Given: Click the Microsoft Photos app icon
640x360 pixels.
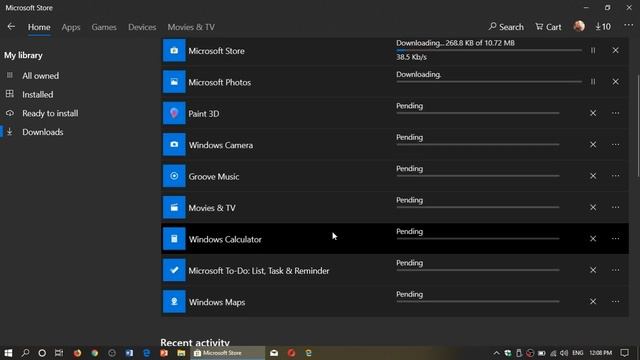Looking at the screenshot, I should (174, 82).
